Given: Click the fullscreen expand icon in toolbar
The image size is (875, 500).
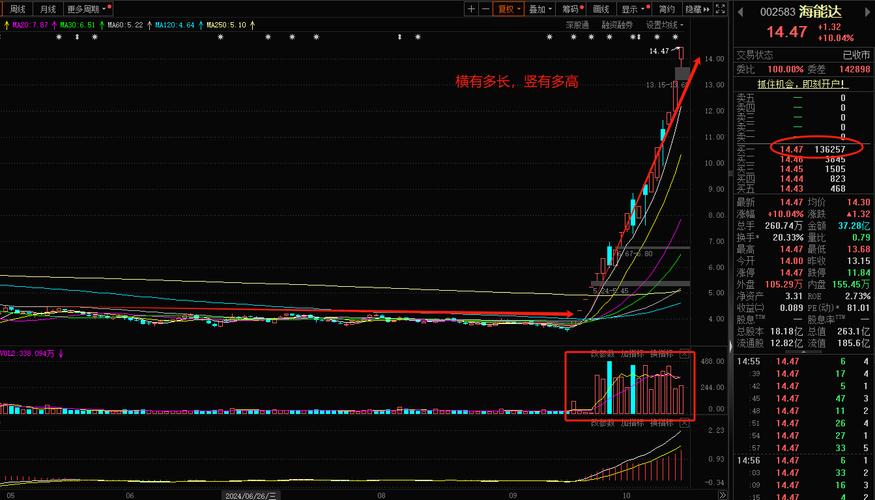Looking at the screenshot, I should click(x=722, y=9).
